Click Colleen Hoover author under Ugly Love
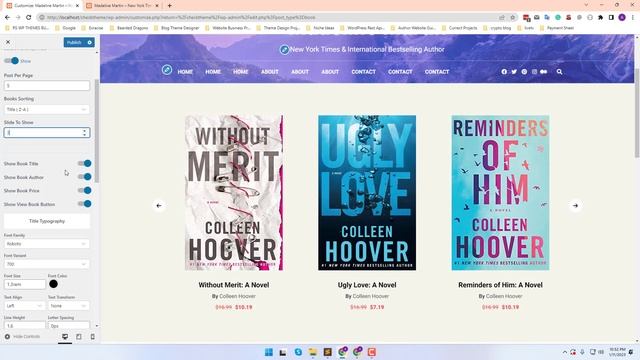The image size is (640, 360). click(x=371, y=296)
